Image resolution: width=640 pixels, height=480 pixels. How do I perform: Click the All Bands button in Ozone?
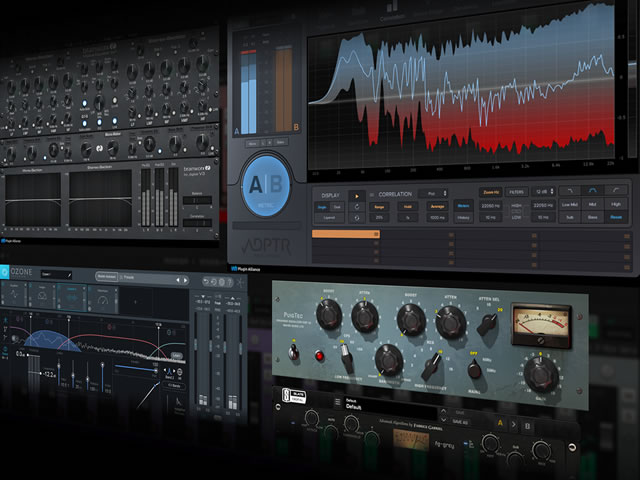[174, 386]
